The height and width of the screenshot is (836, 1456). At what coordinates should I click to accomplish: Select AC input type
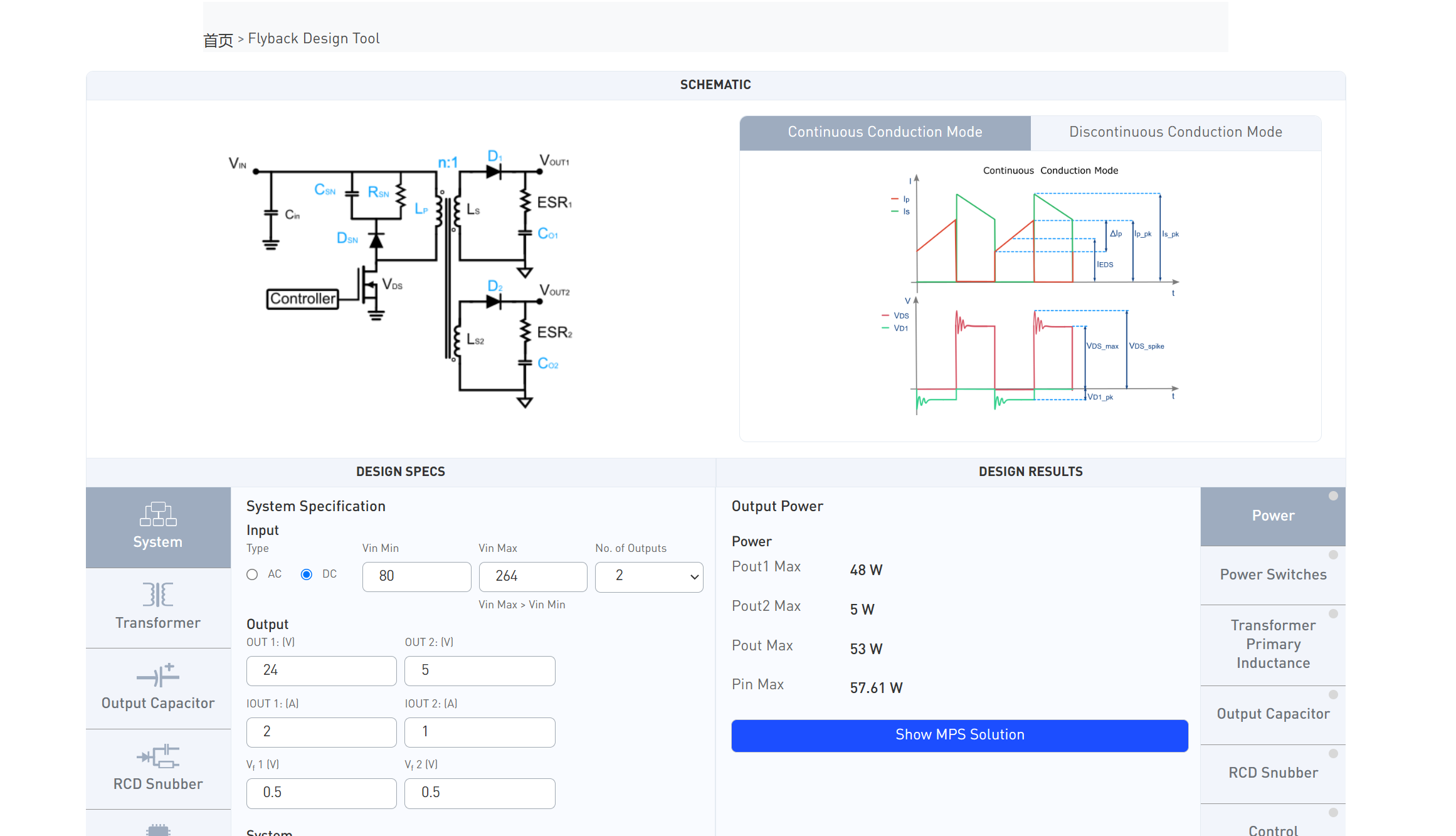pyautogui.click(x=252, y=574)
